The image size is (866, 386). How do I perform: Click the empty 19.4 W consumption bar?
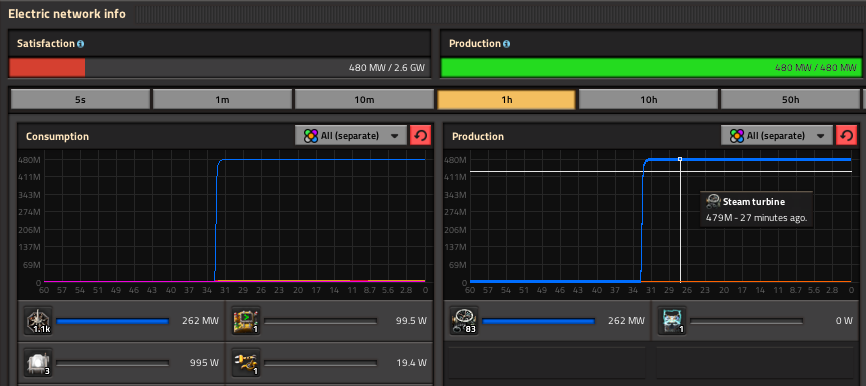[320, 363]
